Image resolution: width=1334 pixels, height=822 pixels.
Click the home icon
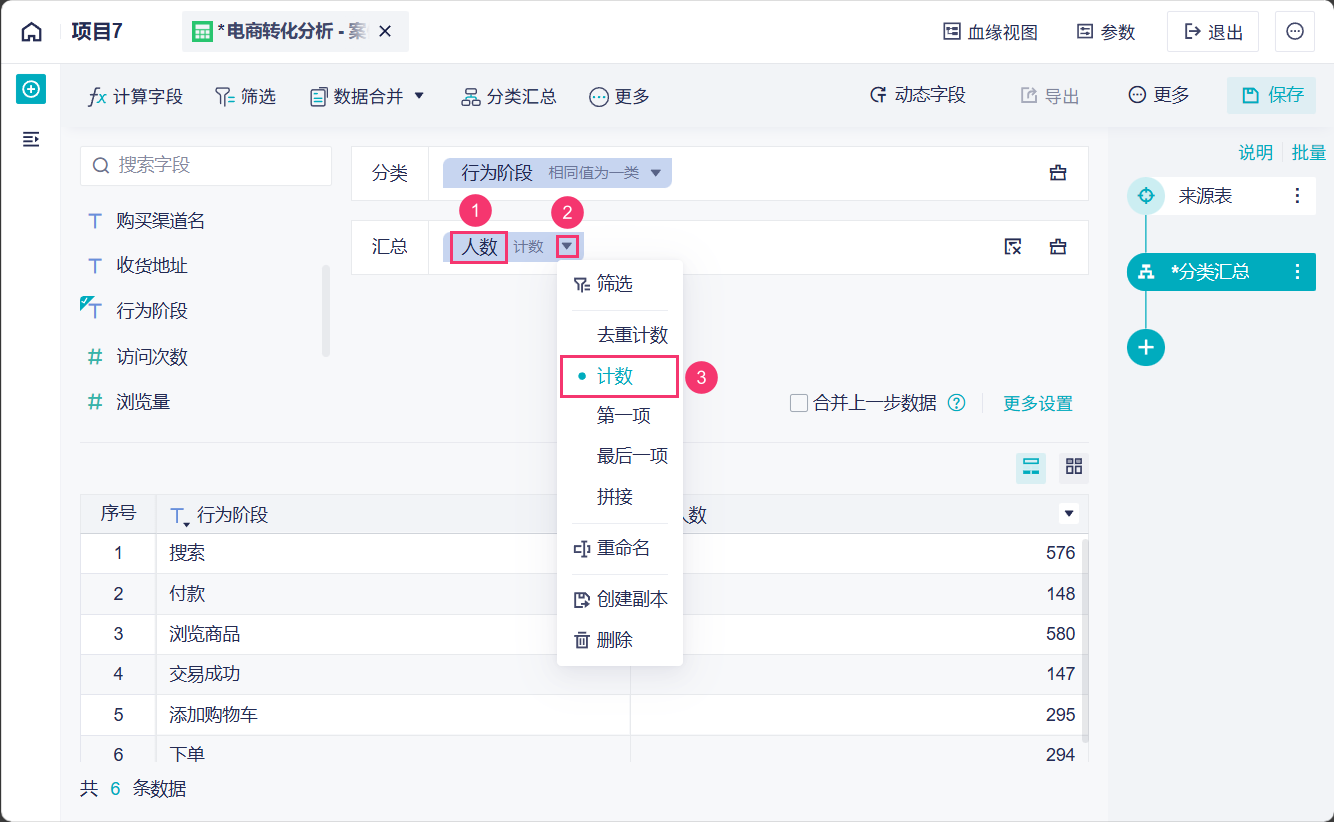(x=32, y=32)
